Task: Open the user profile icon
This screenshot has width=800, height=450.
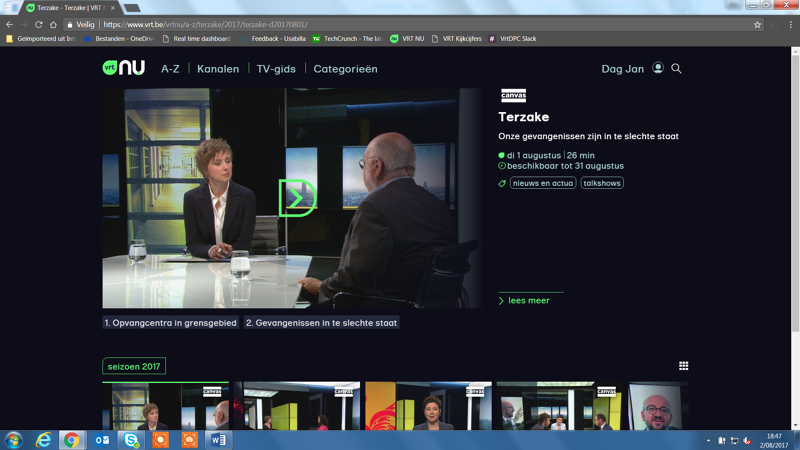Action: (658, 68)
